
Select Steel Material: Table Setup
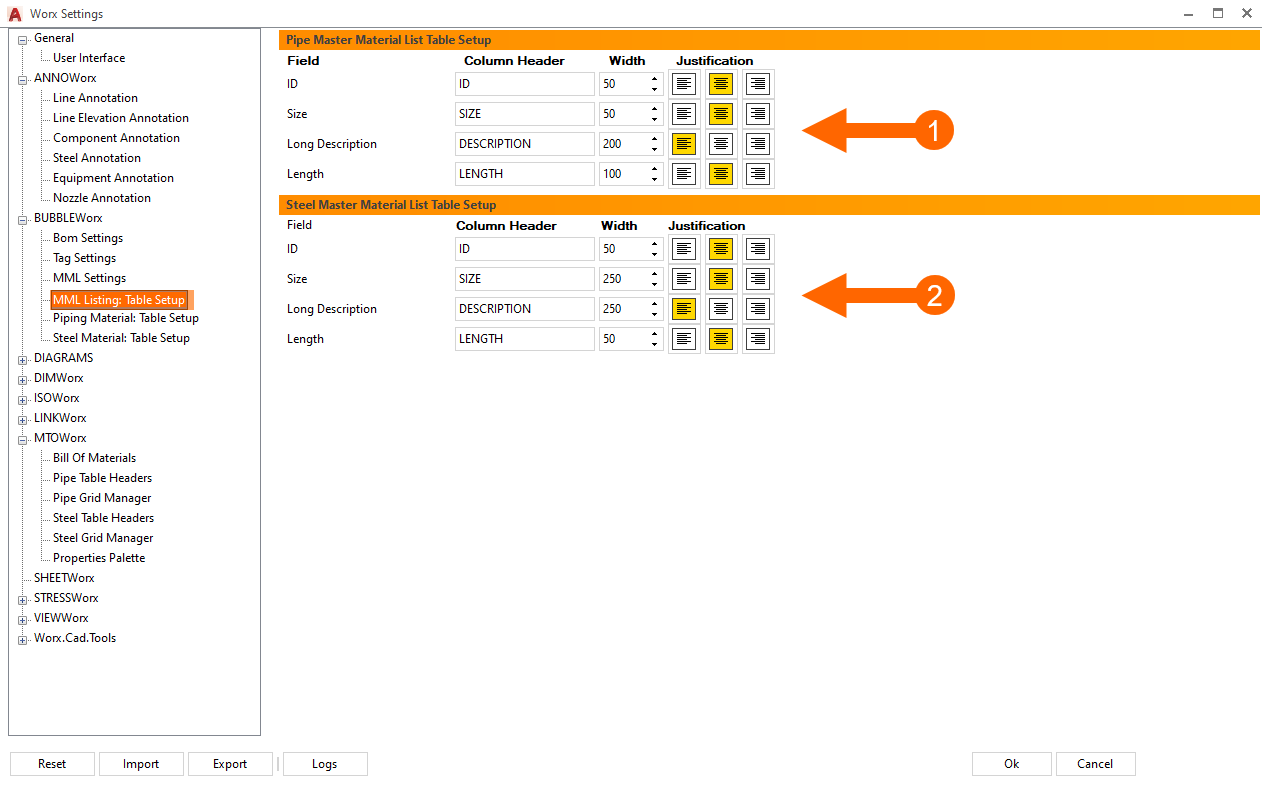click(121, 338)
